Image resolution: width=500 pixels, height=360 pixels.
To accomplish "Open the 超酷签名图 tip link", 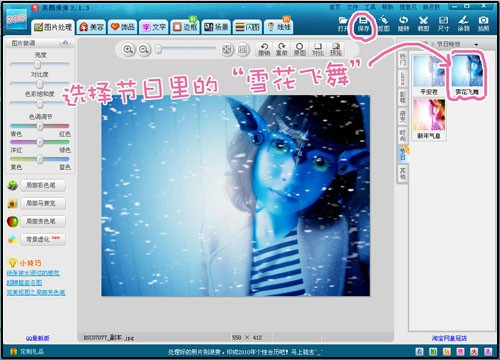I will [x=24, y=283].
